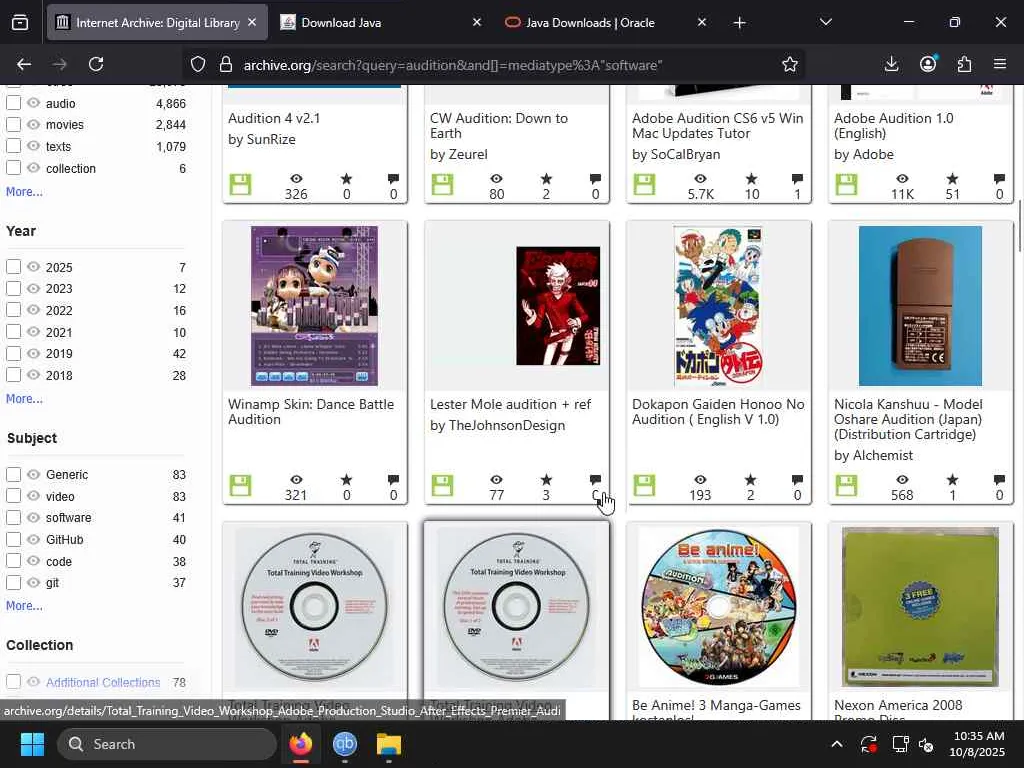Expand More media type options
Screen dimensions: 1024x768
coord(24,191)
